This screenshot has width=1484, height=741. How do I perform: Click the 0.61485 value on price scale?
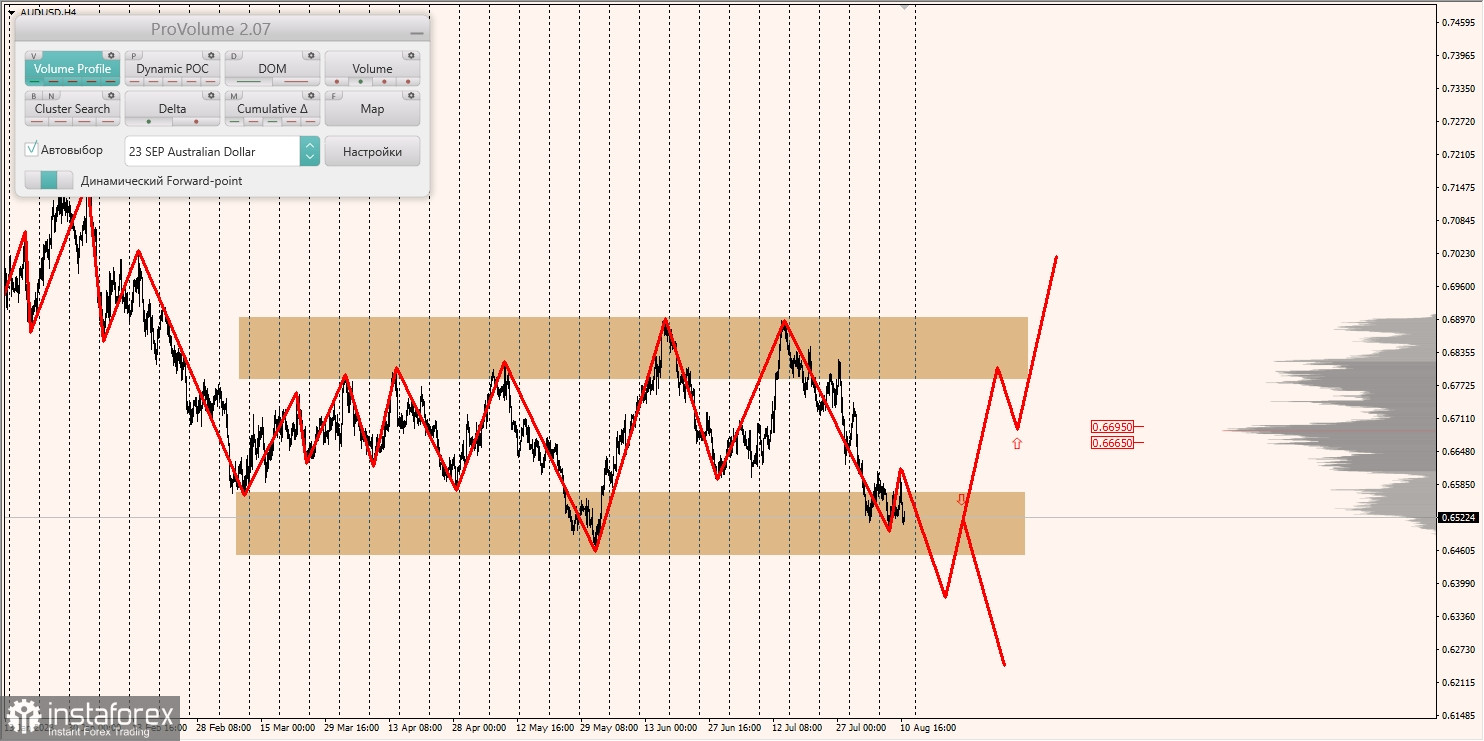[1459, 715]
